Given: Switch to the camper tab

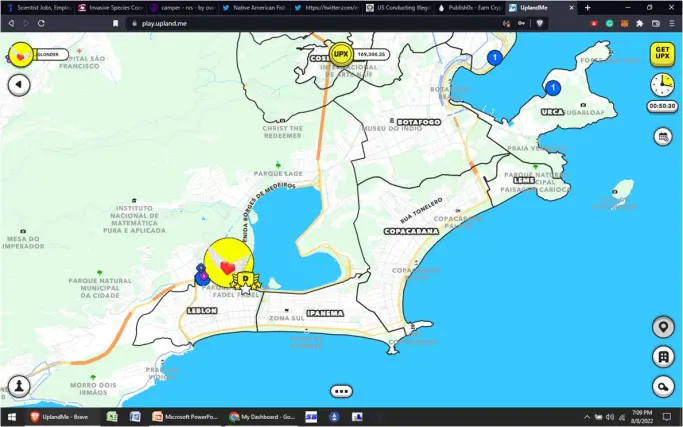Looking at the screenshot, I should click(x=183, y=8).
